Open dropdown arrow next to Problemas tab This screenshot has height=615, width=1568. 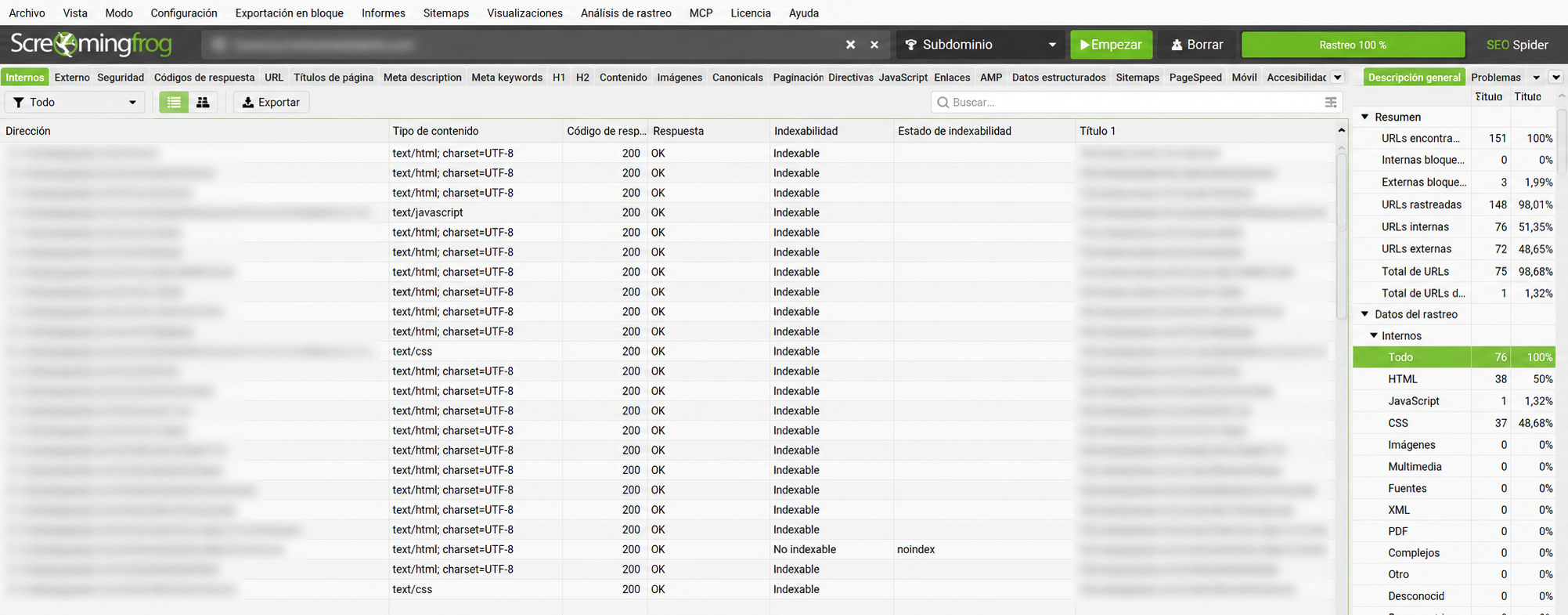[x=1536, y=78]
